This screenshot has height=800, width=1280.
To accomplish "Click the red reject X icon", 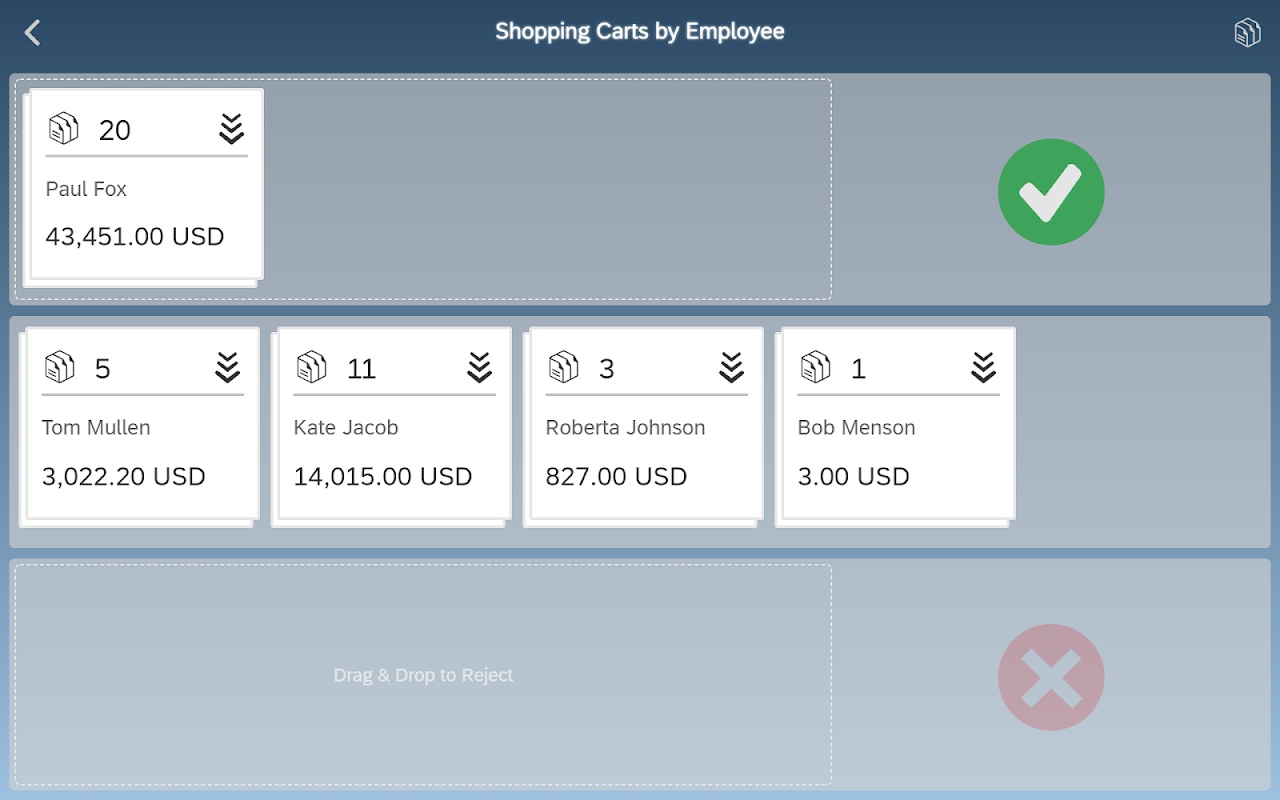I will (x=1051, y=677).
